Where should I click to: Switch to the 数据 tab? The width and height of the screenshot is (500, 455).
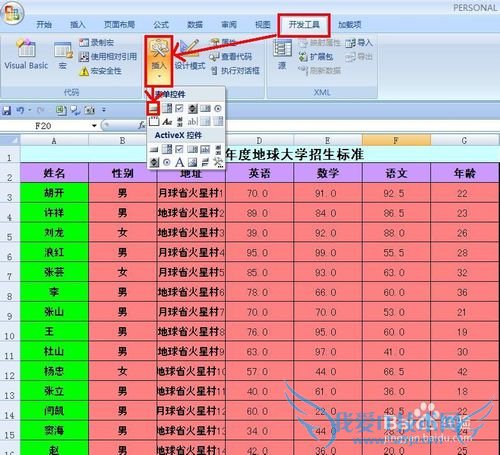pos(195,24)
